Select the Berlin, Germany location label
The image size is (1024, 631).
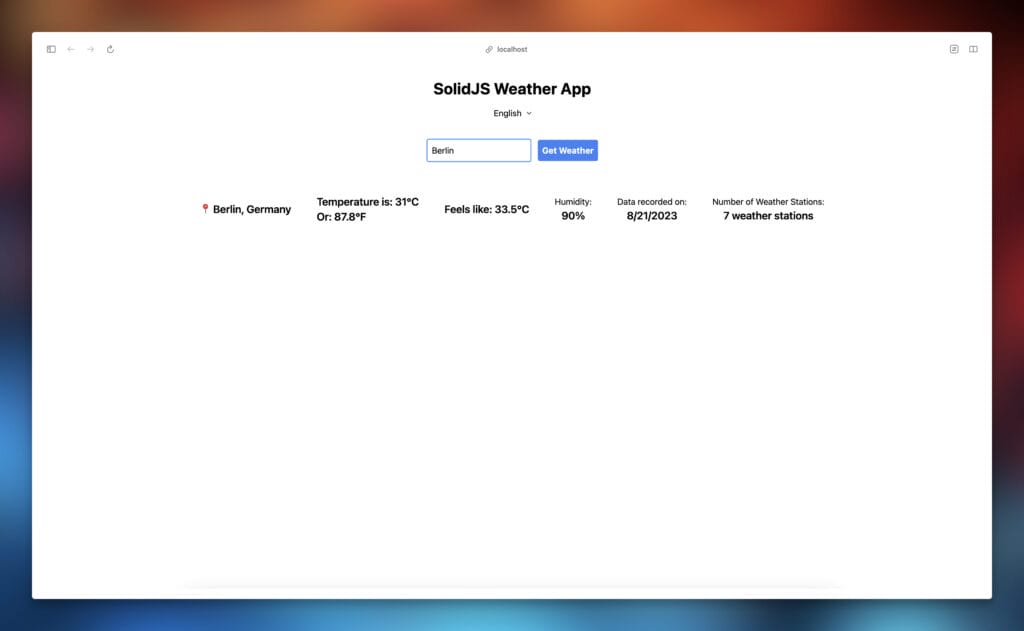[x=251, y=210]
